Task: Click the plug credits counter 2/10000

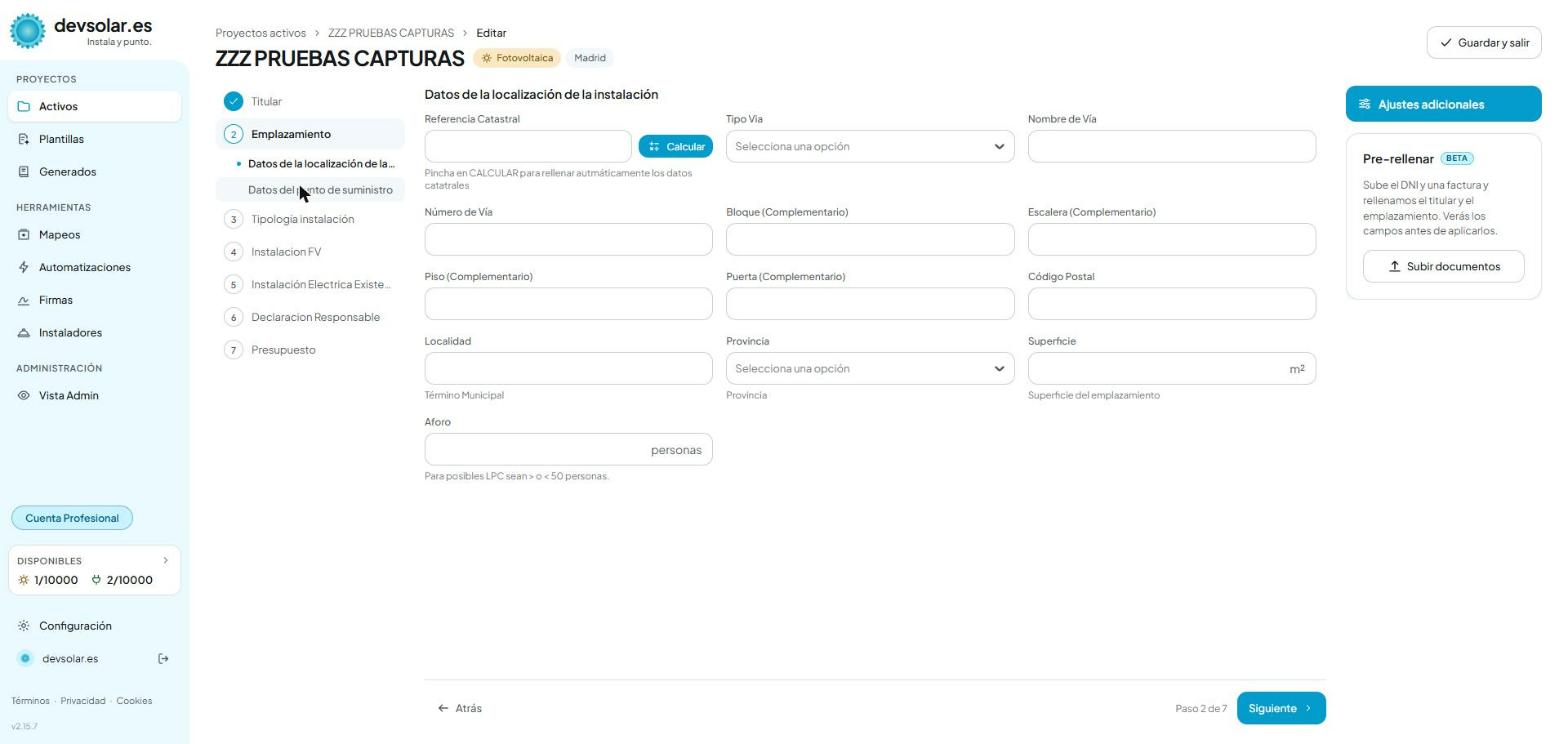Action: coord(122,580)
